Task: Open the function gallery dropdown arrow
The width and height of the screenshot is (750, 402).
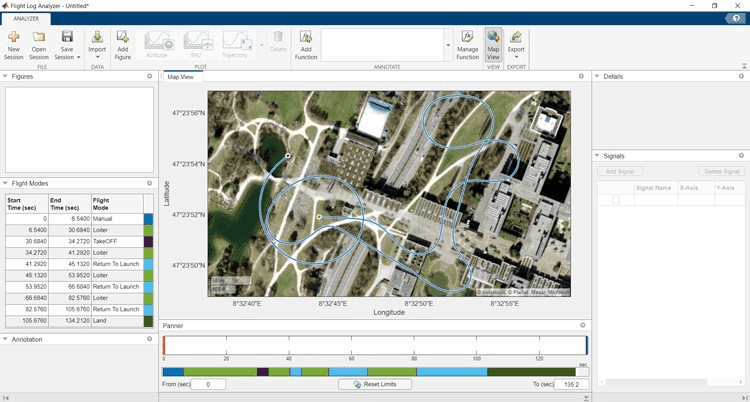Action: (x=448, y=45)
